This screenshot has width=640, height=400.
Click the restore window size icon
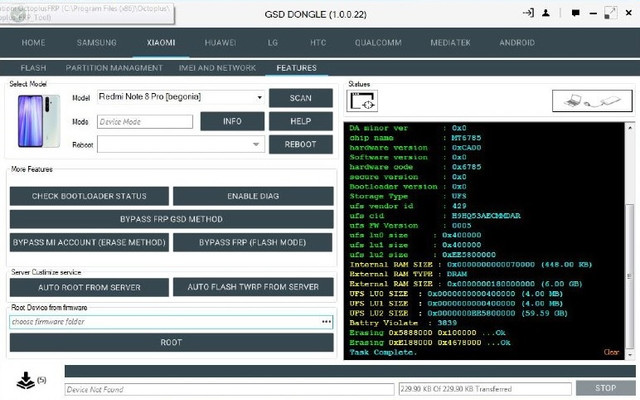tap(611, 13)
